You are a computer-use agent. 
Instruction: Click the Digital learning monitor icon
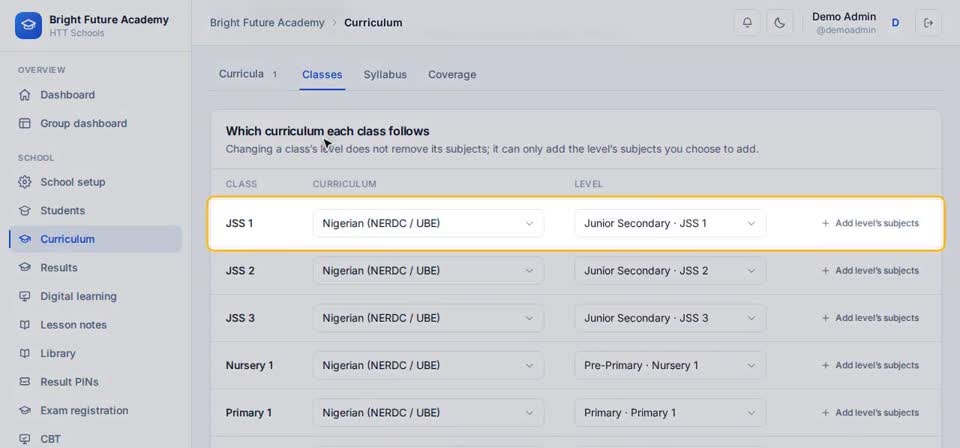pos(24,296)
